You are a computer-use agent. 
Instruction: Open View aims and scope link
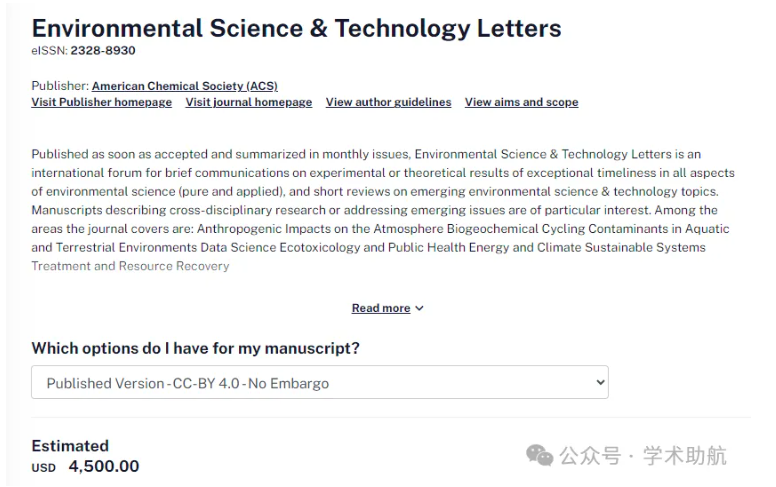(521, 102)
